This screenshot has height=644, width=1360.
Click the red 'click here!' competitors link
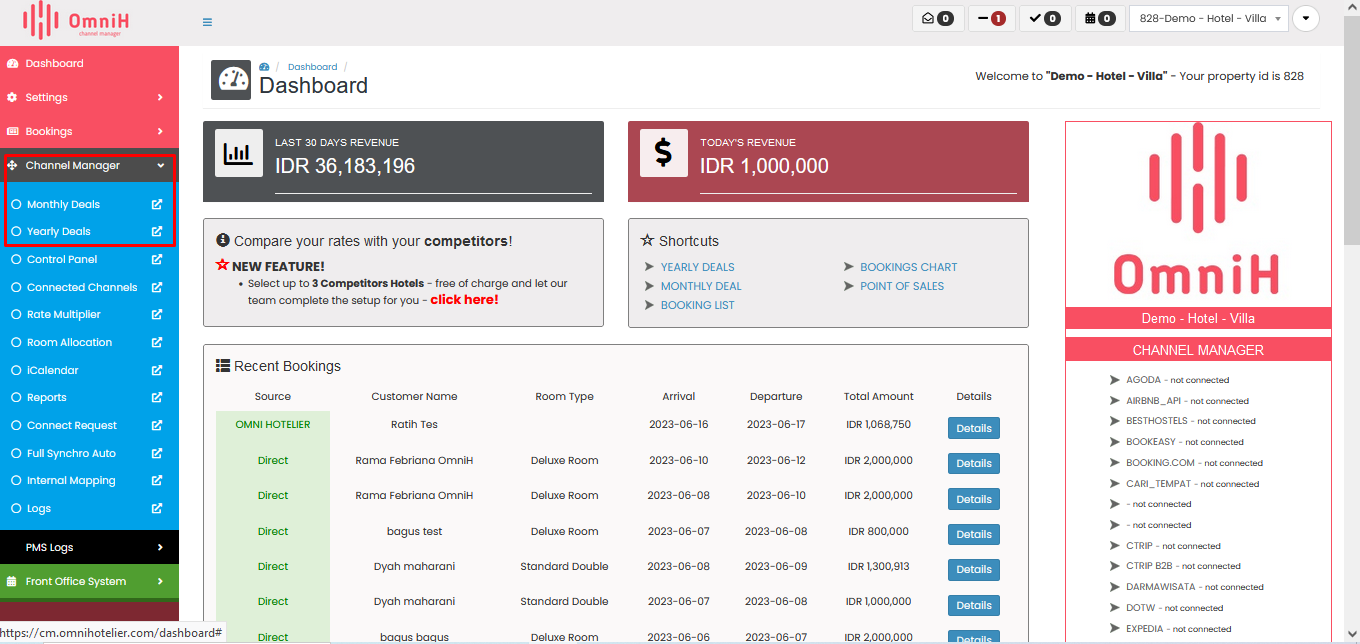464,300
